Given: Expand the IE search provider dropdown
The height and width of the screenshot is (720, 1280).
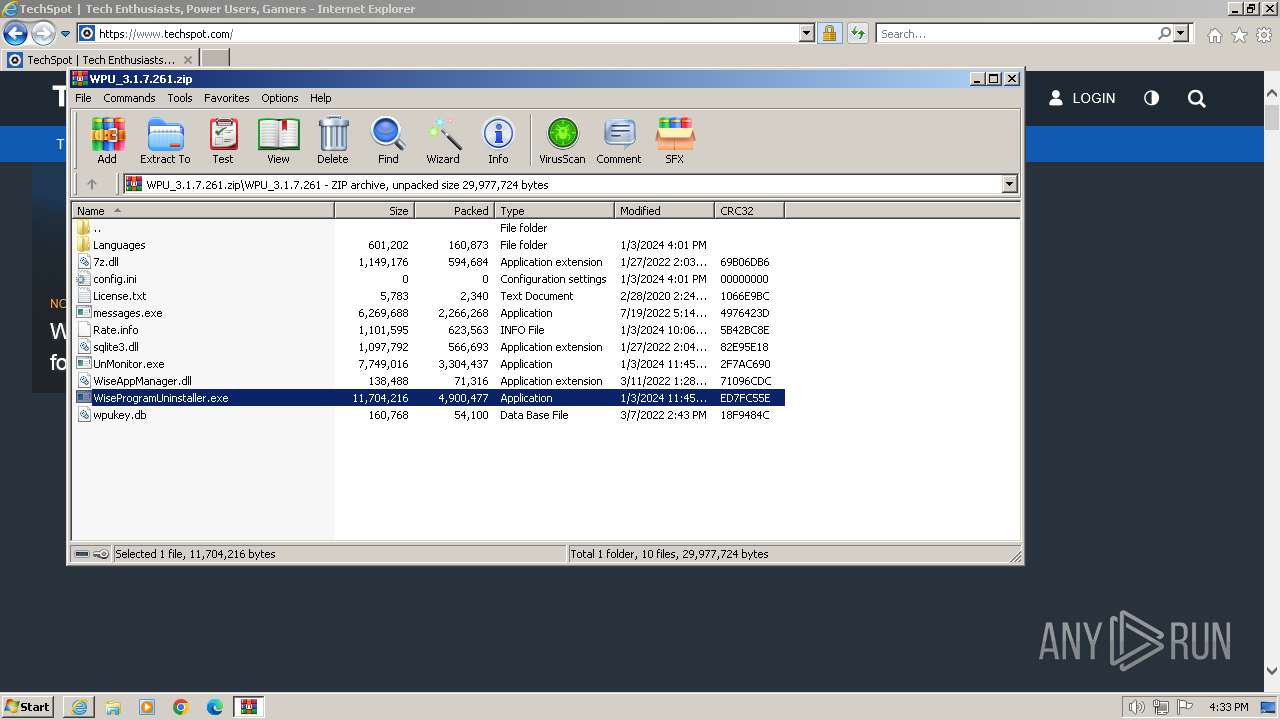Looking at the screenshot, I should tap(1181, 33).
